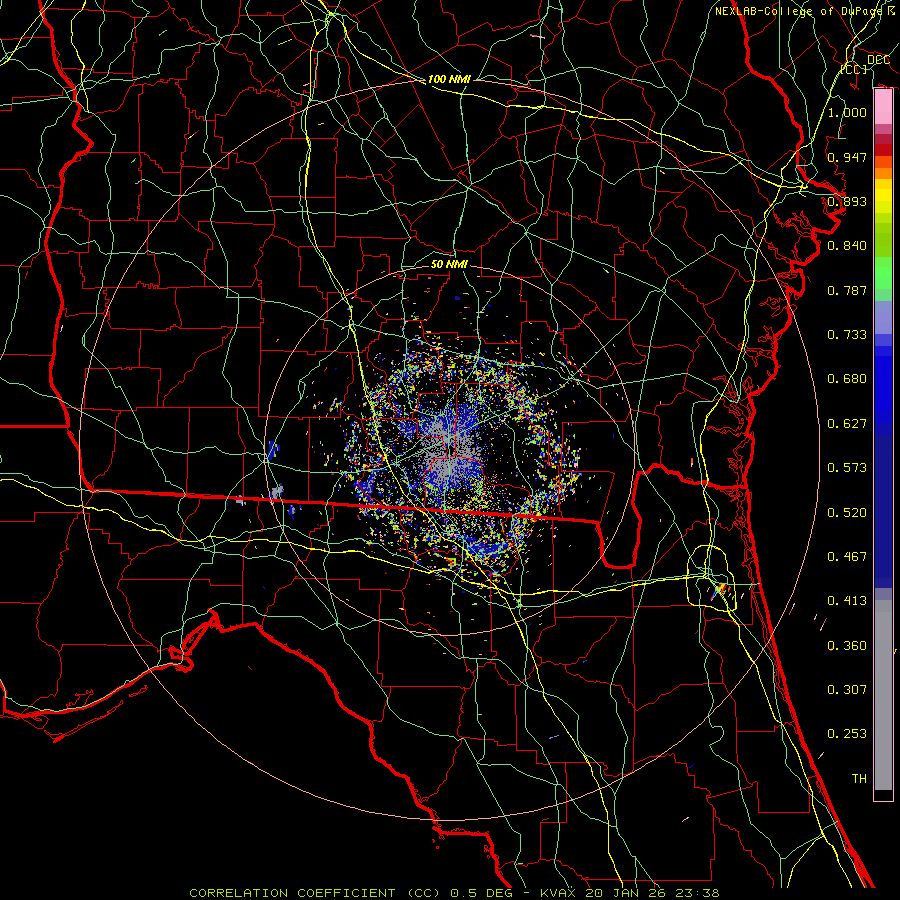Image resolution: width=900 pixels, height=900 pixels.
Task: Click the 0.893 scale value
Action: [x=847, y=201]
